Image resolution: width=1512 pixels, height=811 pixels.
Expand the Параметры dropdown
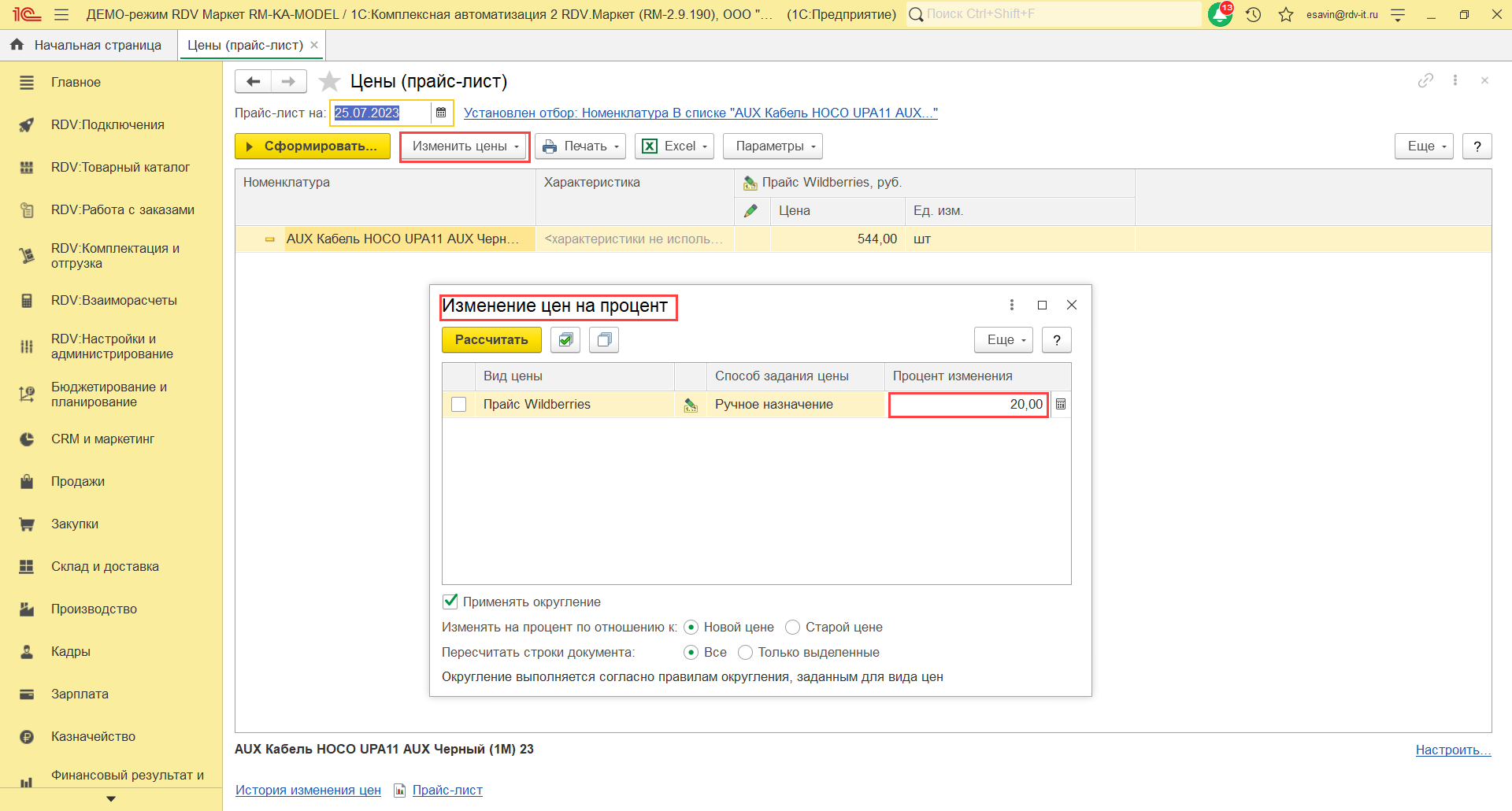point(775,146)
